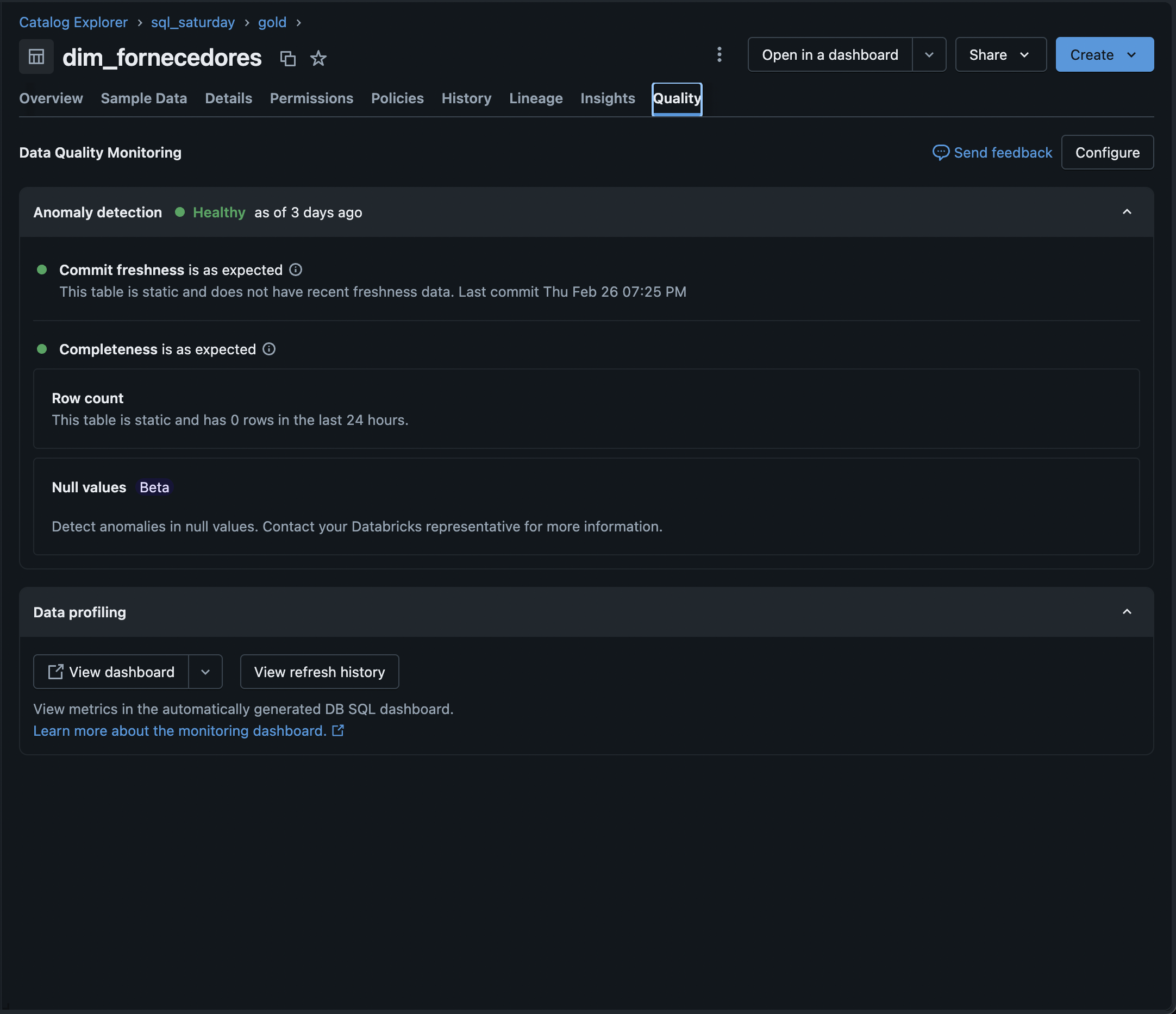Open the Create dropdown menu
The height and width of the screenshot is (1014, 1176).
point(1104,55)
